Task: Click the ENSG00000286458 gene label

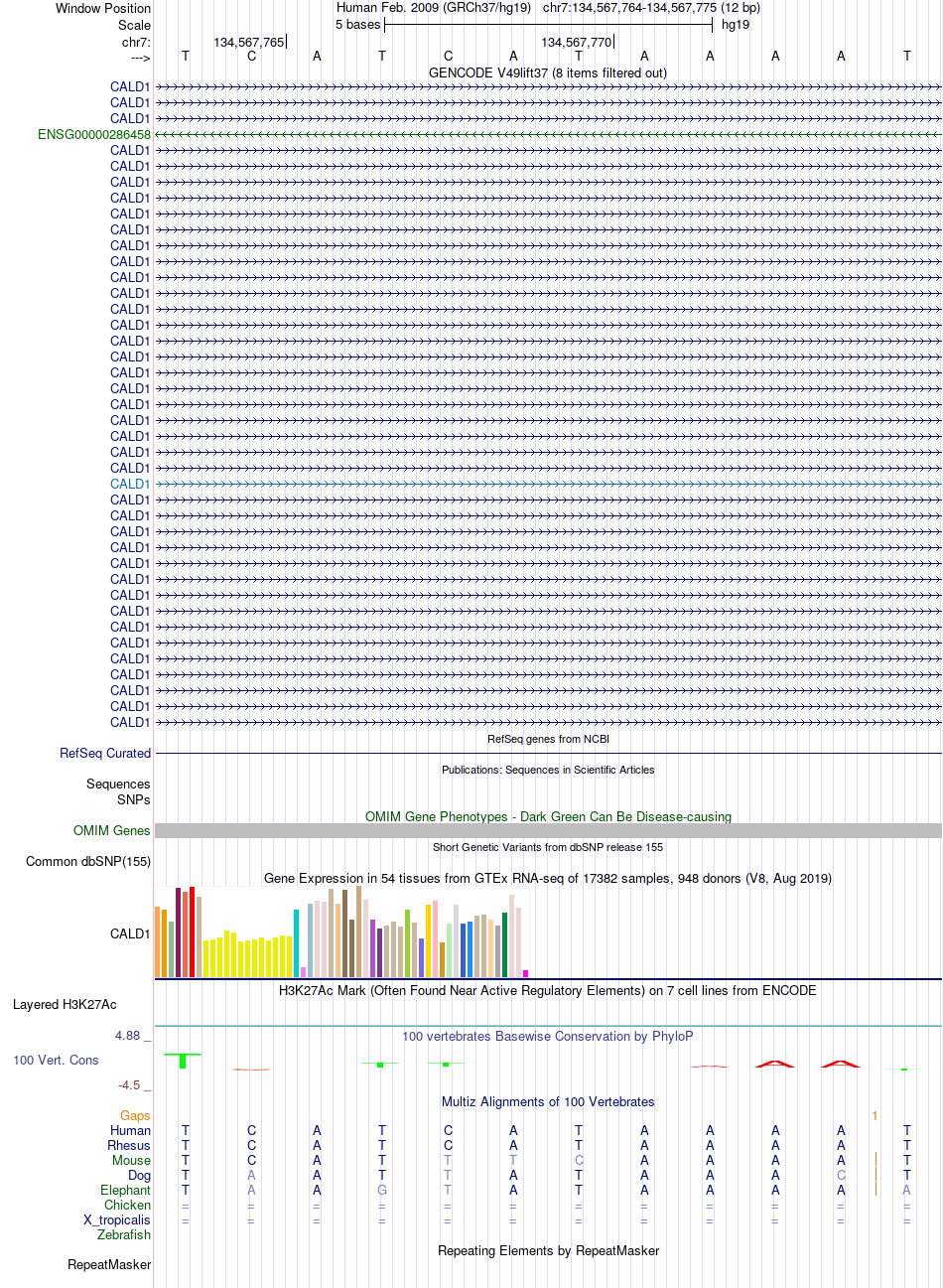Action: (x=94, y=134)
